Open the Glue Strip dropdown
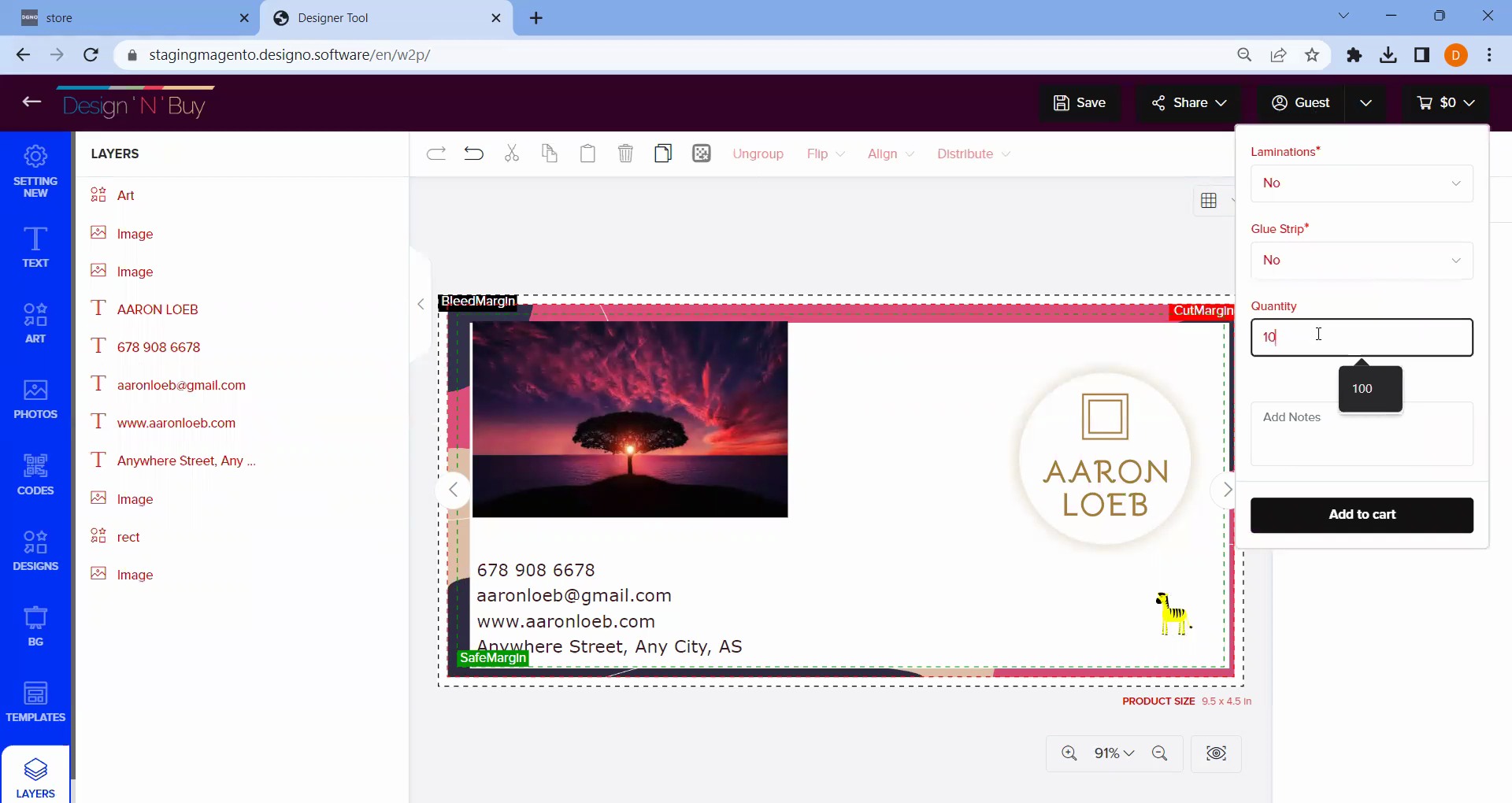 click(1361, 261)
